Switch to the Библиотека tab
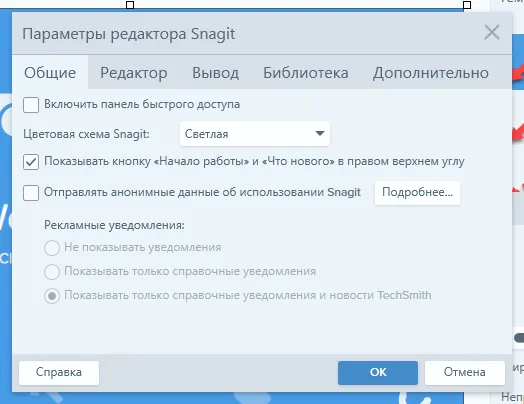This screenshot has height=404, width=524. tap(306, 73)
